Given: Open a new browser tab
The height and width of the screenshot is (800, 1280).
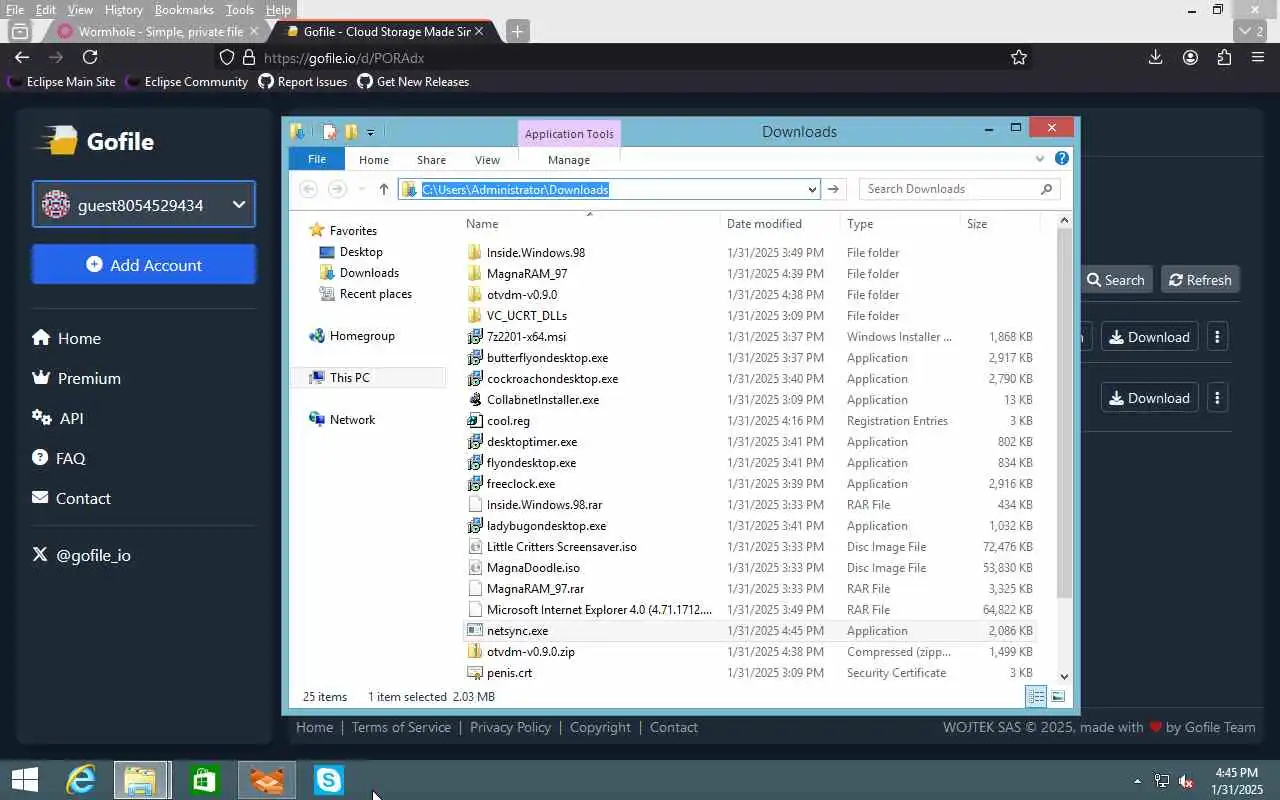Looking at the screenshot, I should pyautogui.click(x=517, y=31).
